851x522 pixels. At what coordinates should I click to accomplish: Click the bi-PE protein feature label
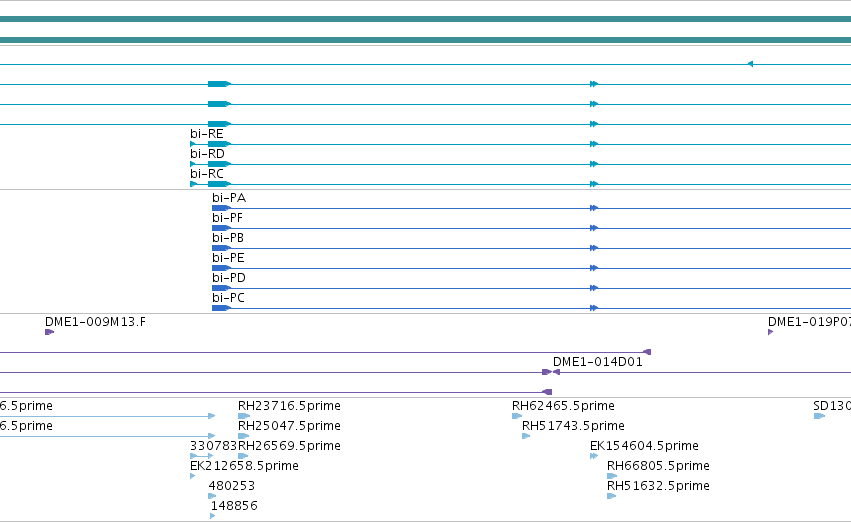[228, 258]
